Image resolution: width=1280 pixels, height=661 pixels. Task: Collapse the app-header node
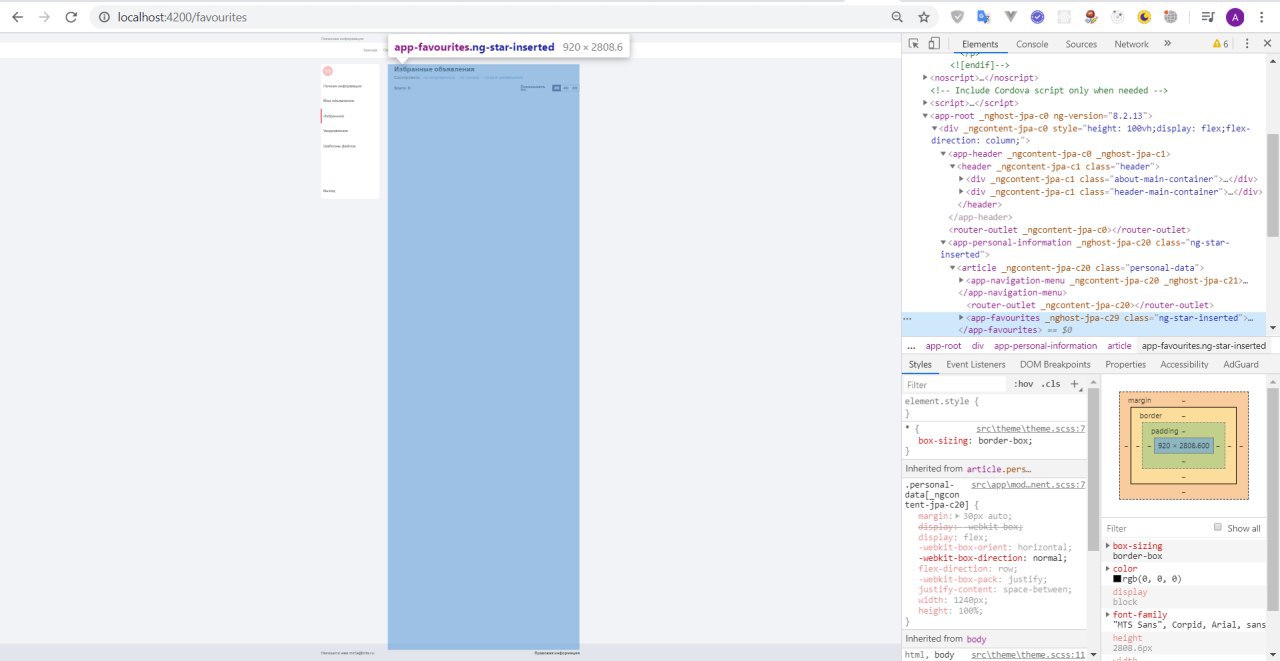point(942,154)
